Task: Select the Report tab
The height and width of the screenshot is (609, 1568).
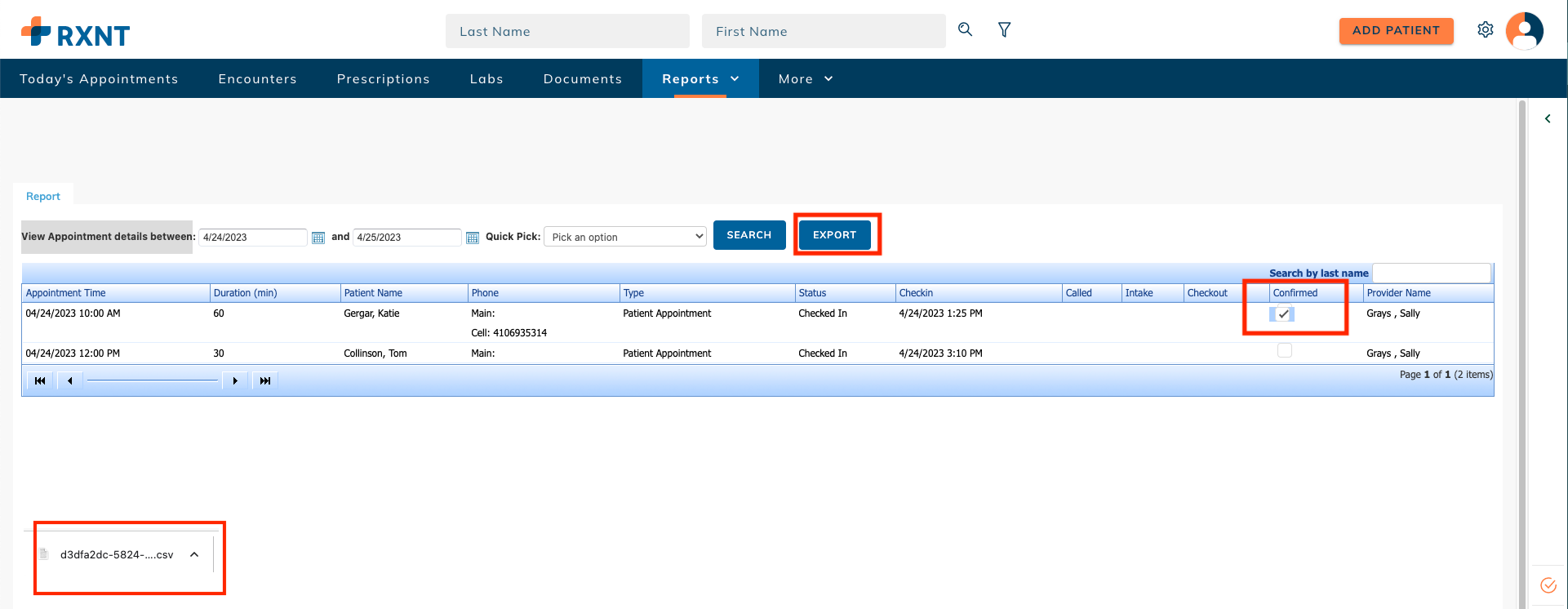Action: (x=43, y=196)
